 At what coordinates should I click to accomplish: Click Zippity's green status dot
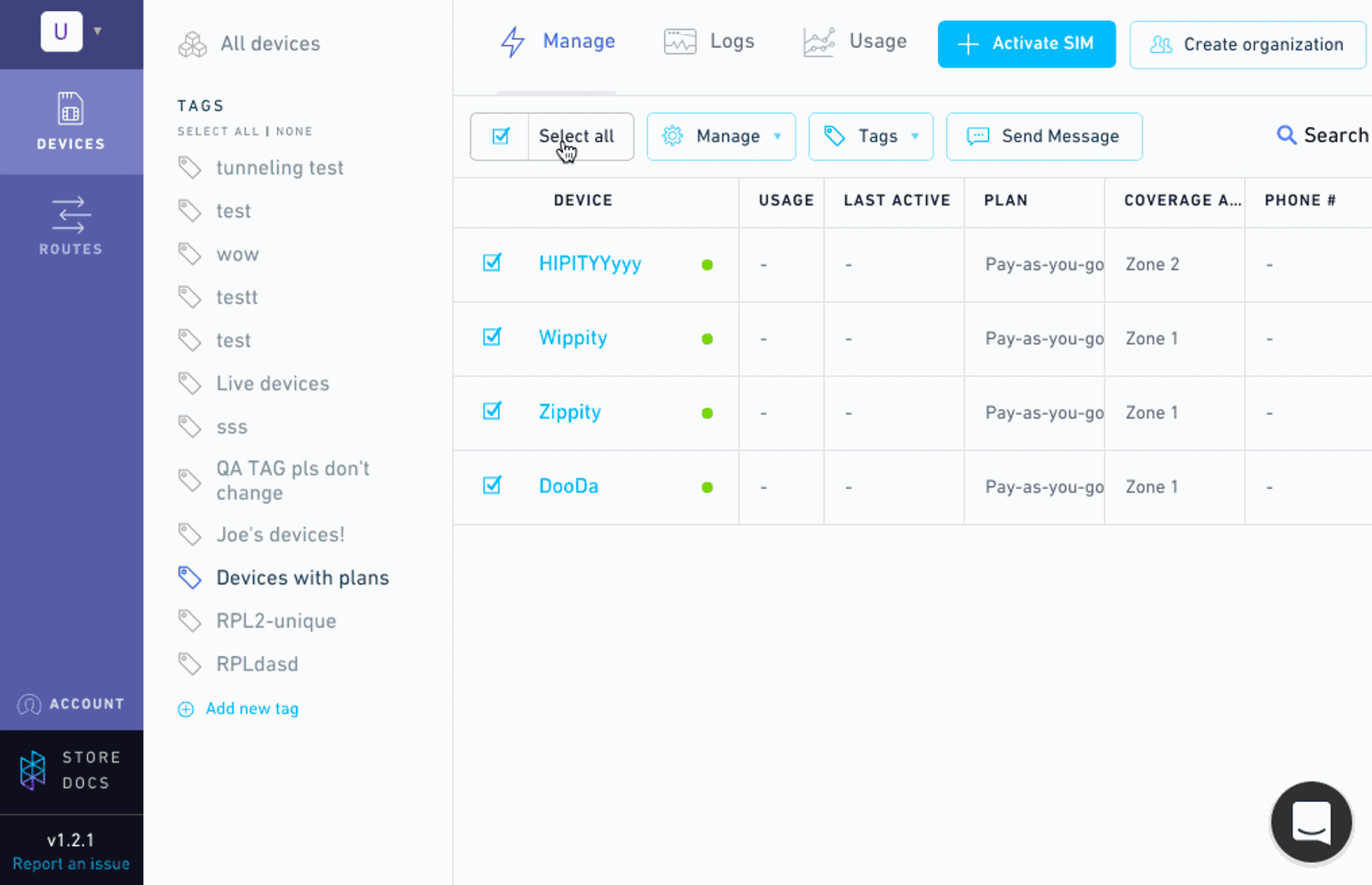pos(707,413)
